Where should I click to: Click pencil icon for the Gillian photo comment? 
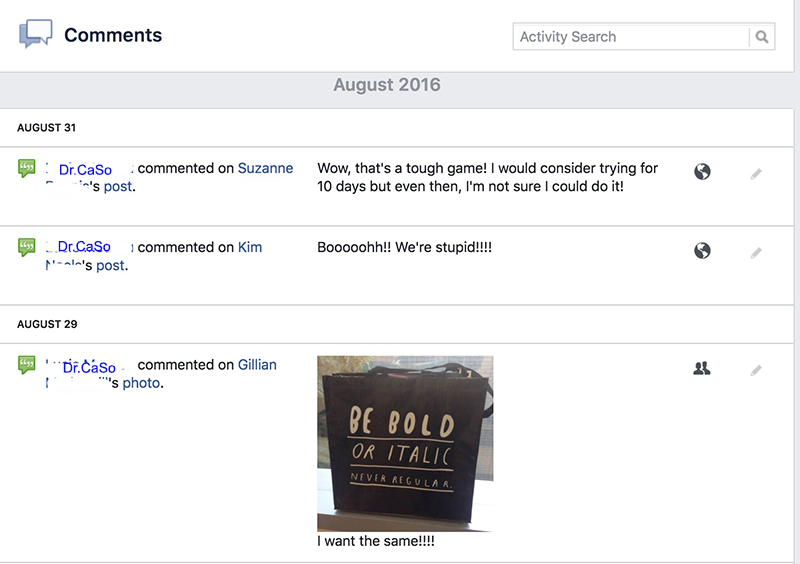point(756,370)
